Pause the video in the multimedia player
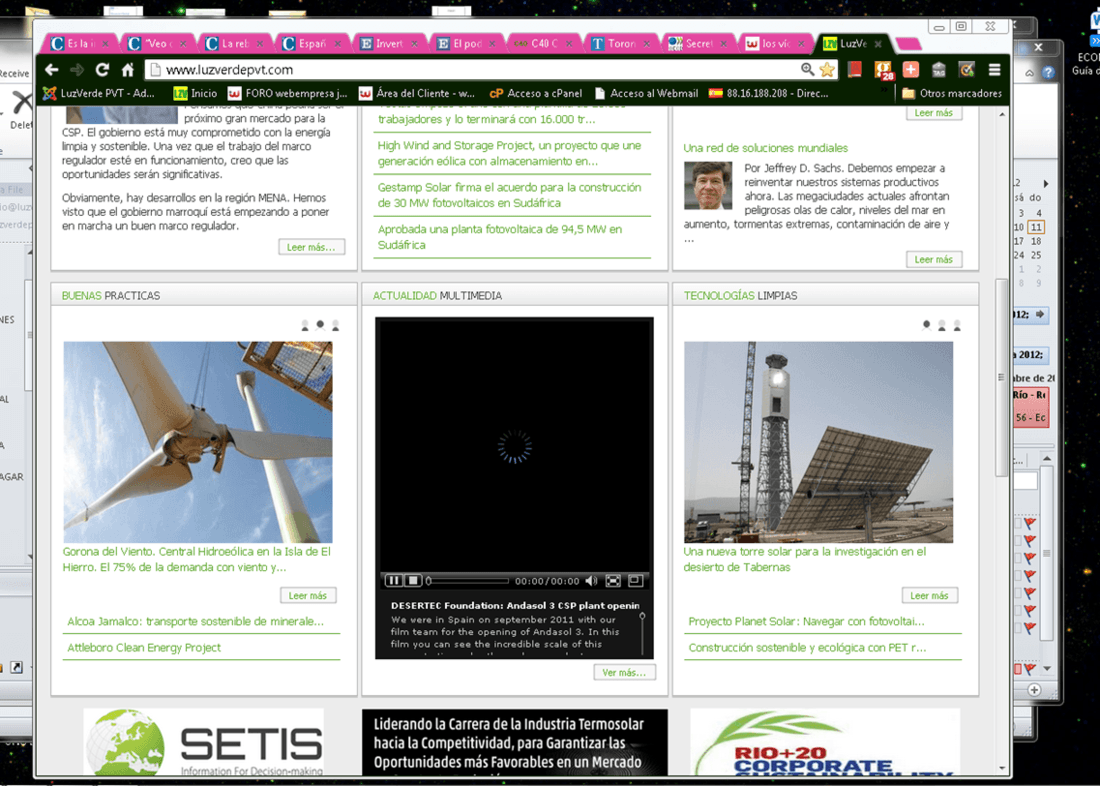 [x=394, y=580]
